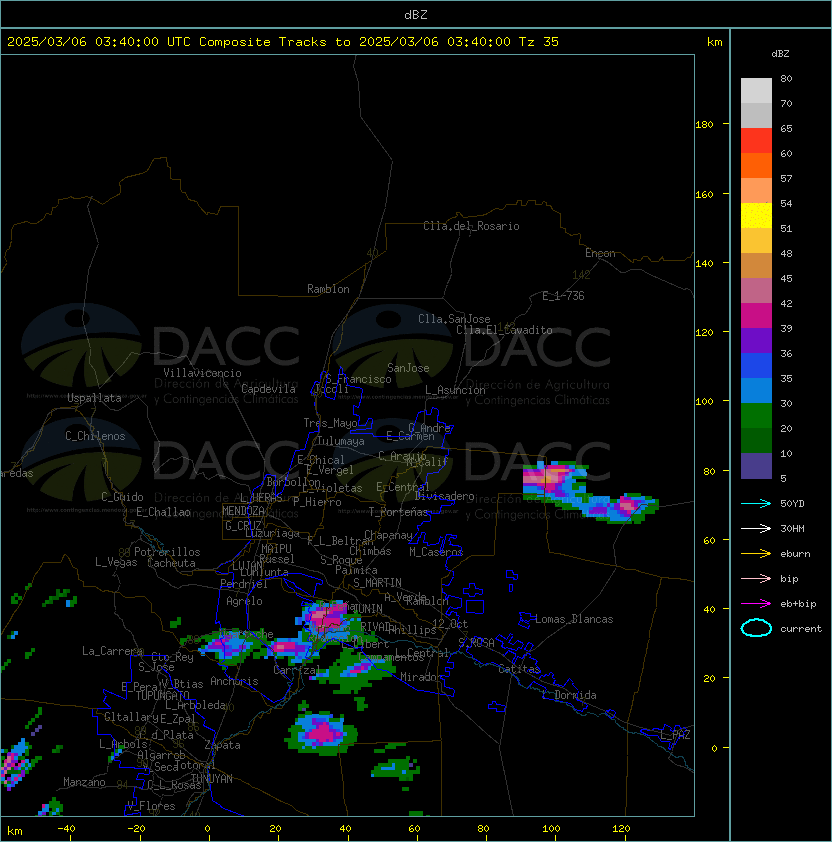Click the 'Uspallata' place label

tap(94, 398)
